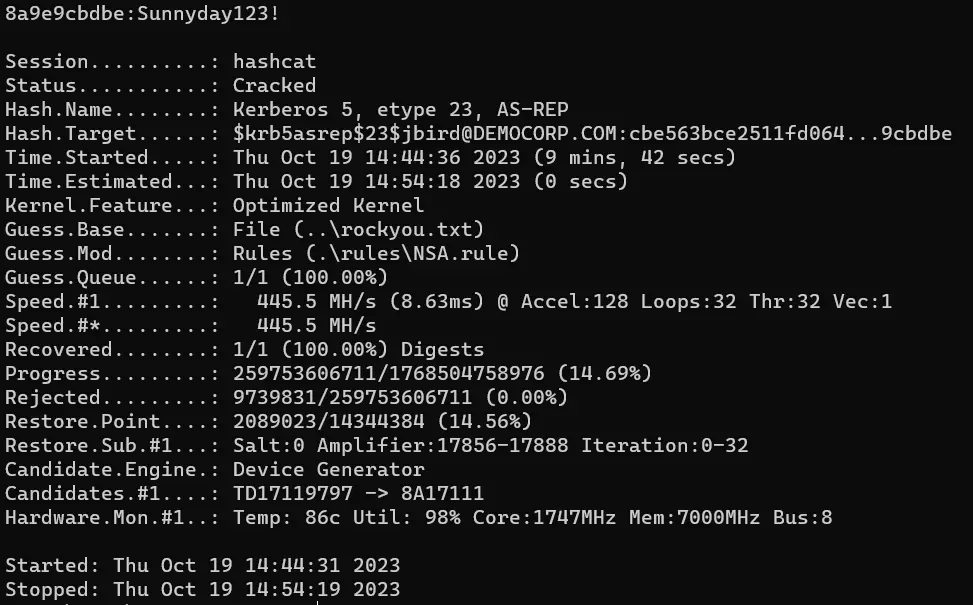Click the Optimized Kernel feature text
The height and width of the screenshot is (605, 973).
(328, 206)
